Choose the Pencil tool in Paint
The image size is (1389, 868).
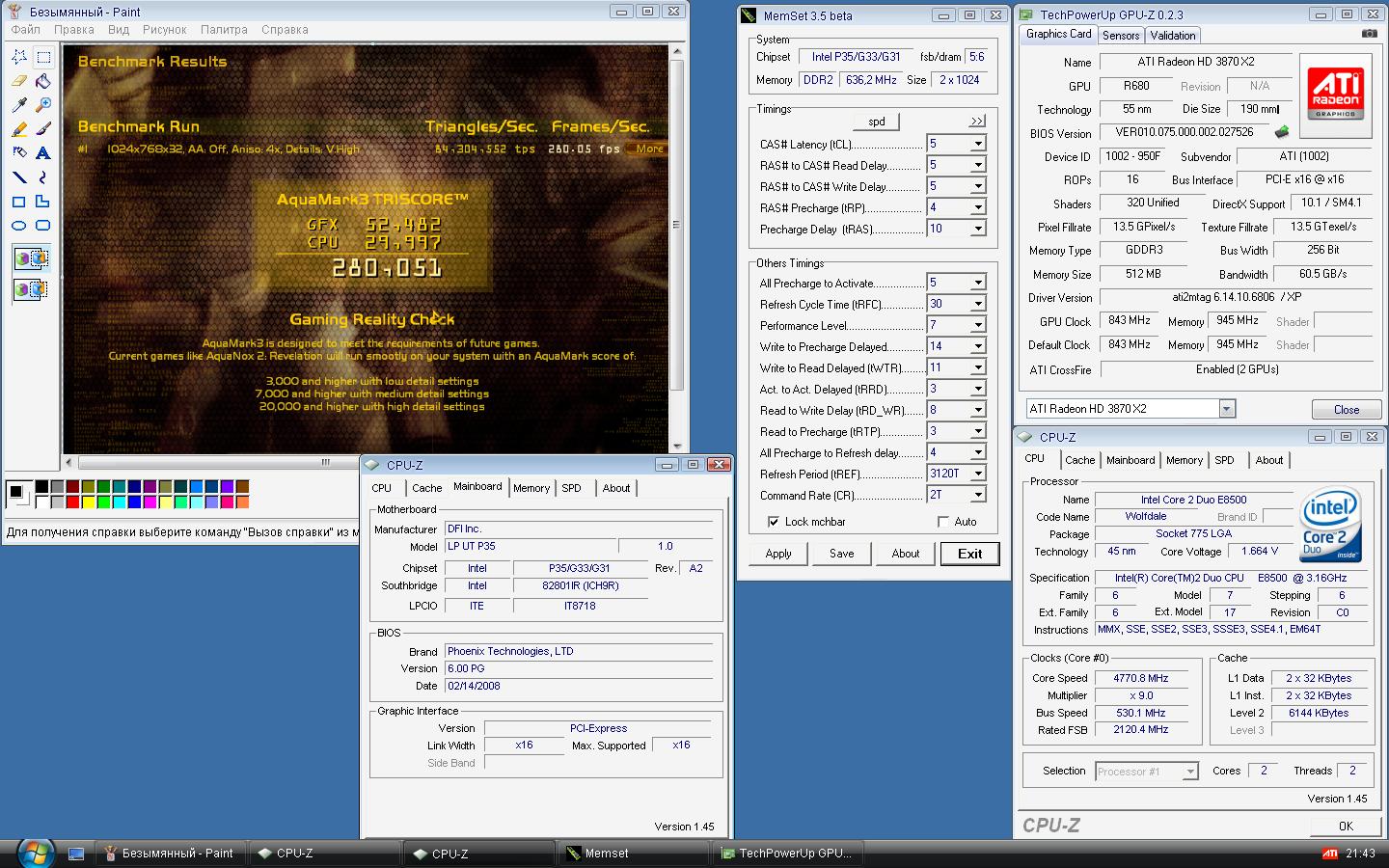(x=18, y=129)
